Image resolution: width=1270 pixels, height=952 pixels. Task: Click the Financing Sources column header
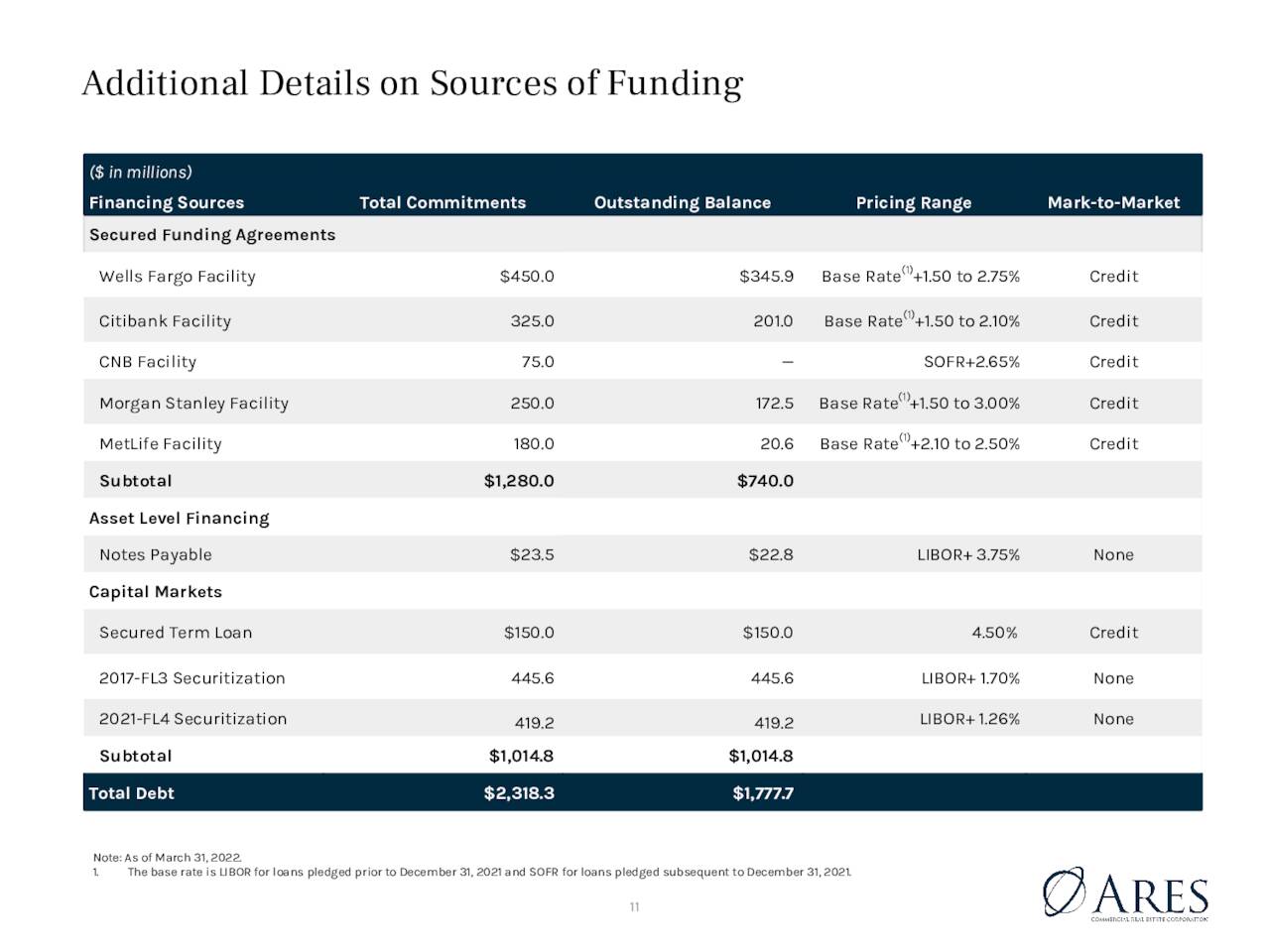(x=167, y=202)
